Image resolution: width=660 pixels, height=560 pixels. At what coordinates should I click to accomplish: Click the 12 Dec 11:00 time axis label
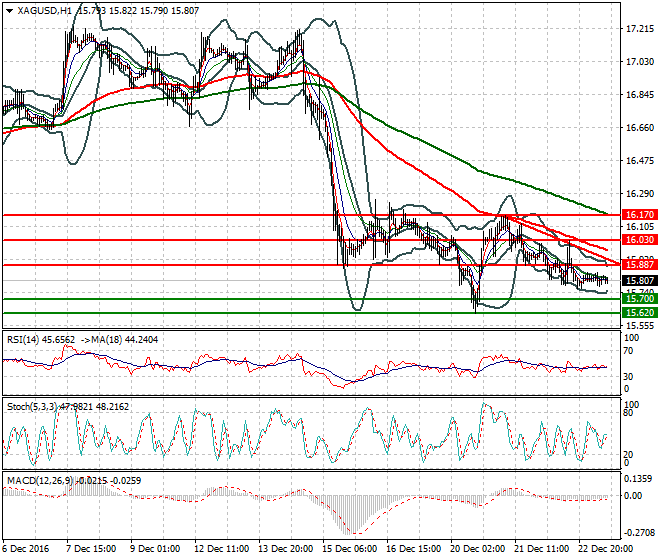[221, 549]
